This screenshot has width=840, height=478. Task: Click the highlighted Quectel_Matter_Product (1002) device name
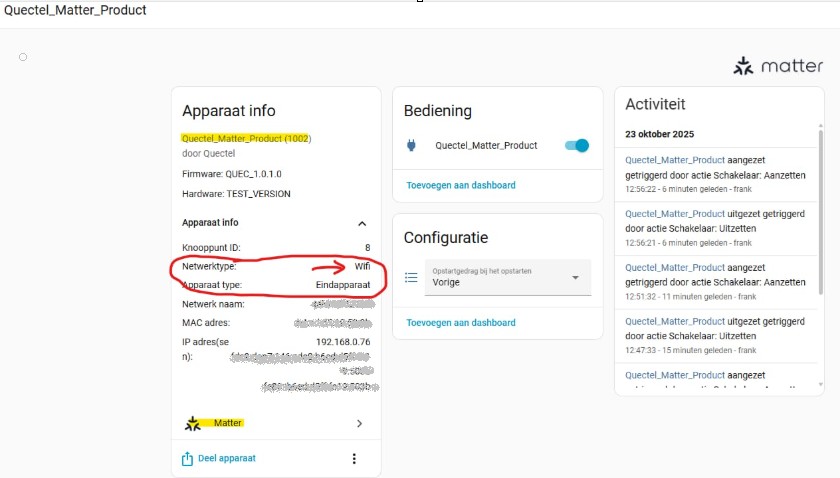point(246,138)
